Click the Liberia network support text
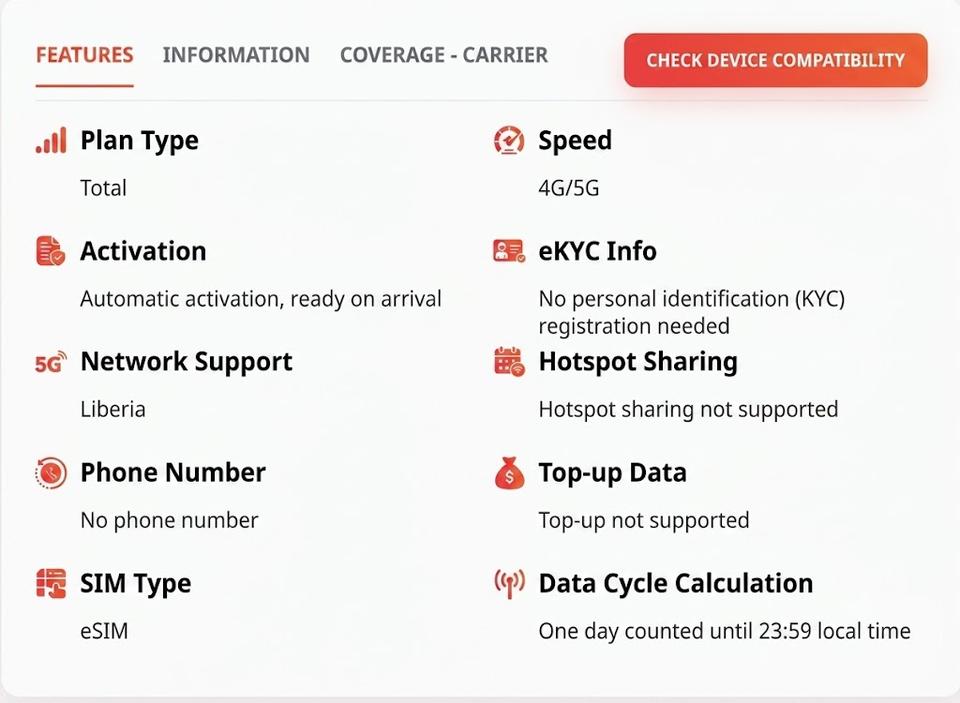Viewport: 960px width, 703px height. coord(113,409)
